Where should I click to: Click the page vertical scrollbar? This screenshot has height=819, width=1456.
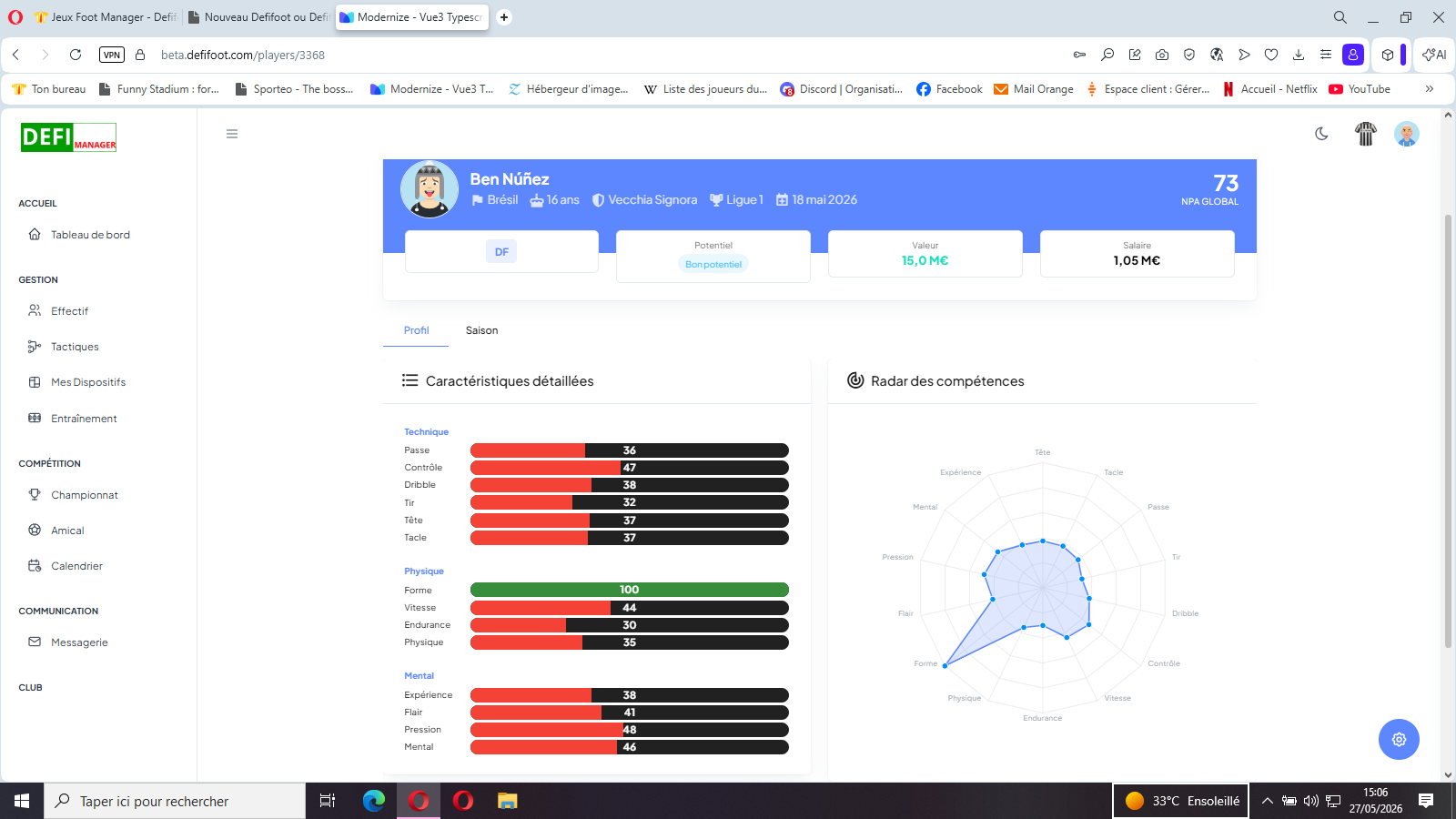[1448, 431]
